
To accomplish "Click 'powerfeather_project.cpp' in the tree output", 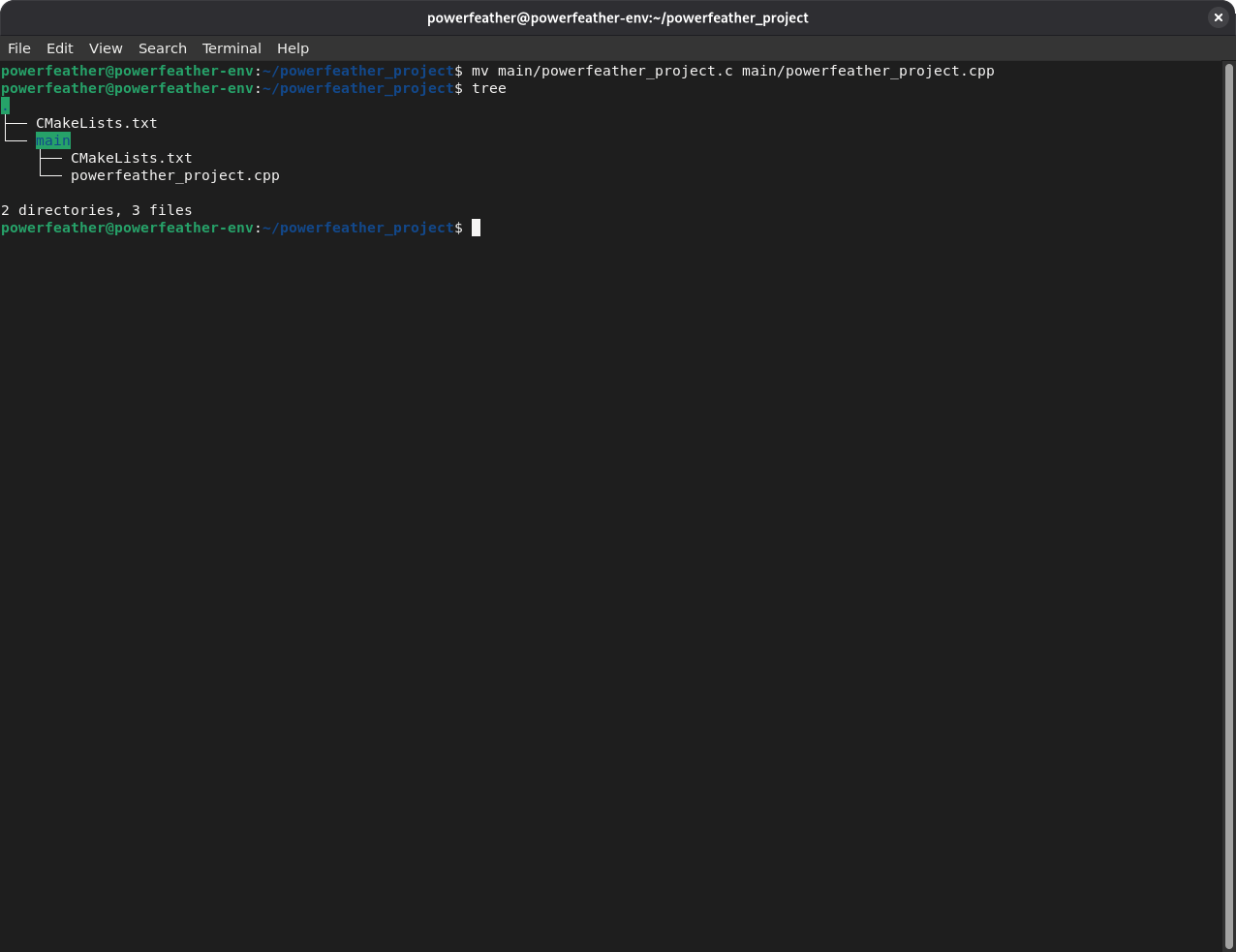I will tap(175, 175).
